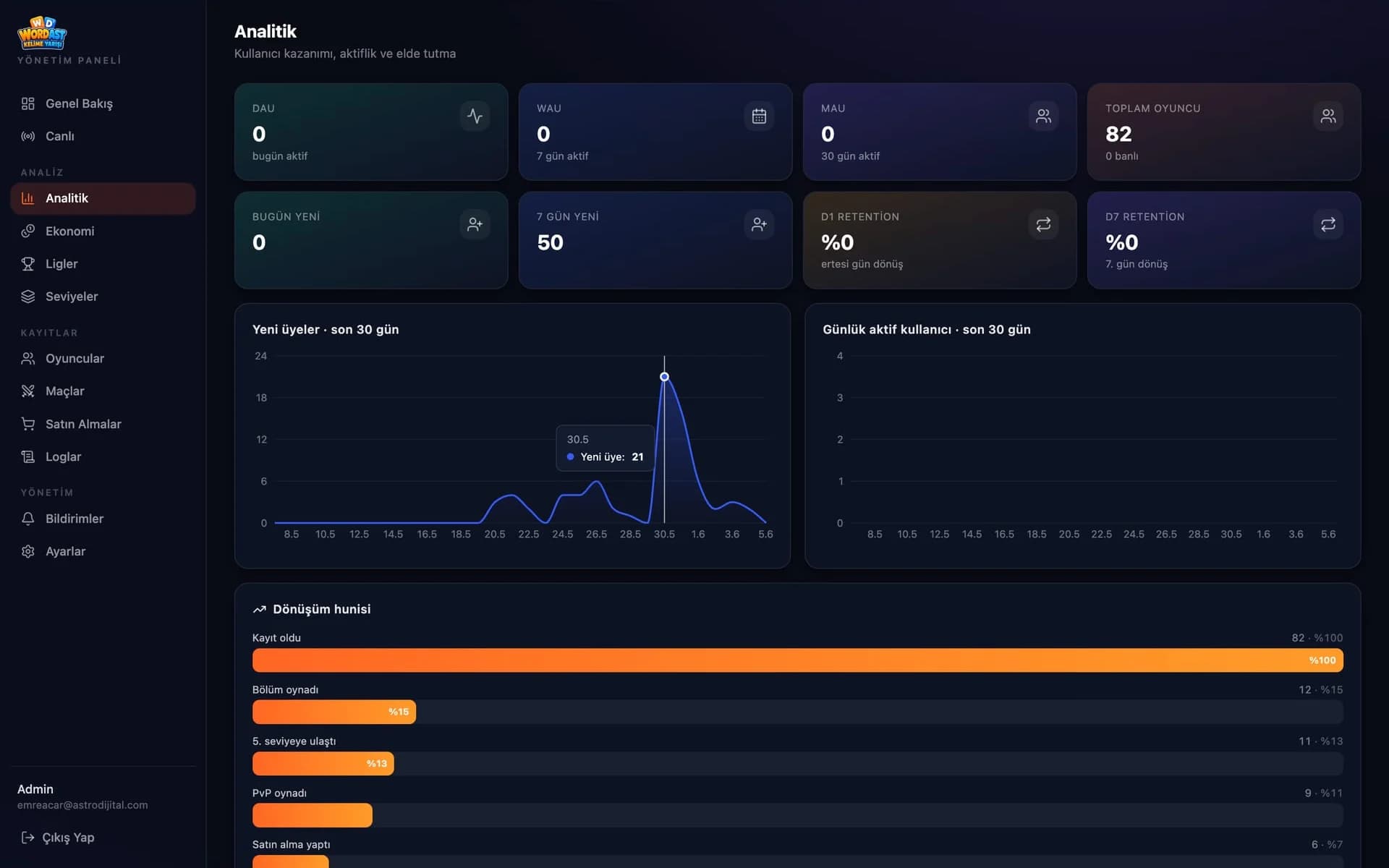Click the 'ertesi gün dönüş' caption
This screenshot has height=868, width=1389.
tap(862, 264)
